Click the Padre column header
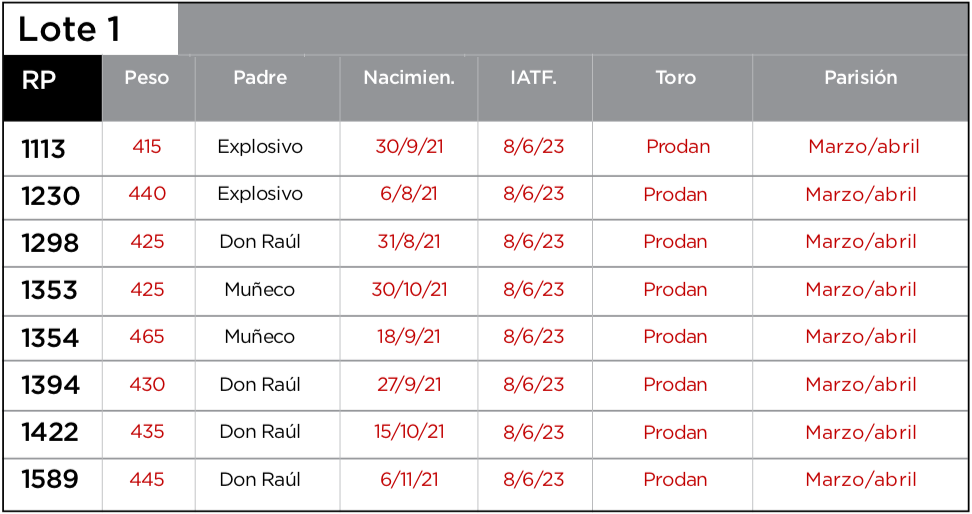The width and height of the screenshot is (972, 514). 260,78
